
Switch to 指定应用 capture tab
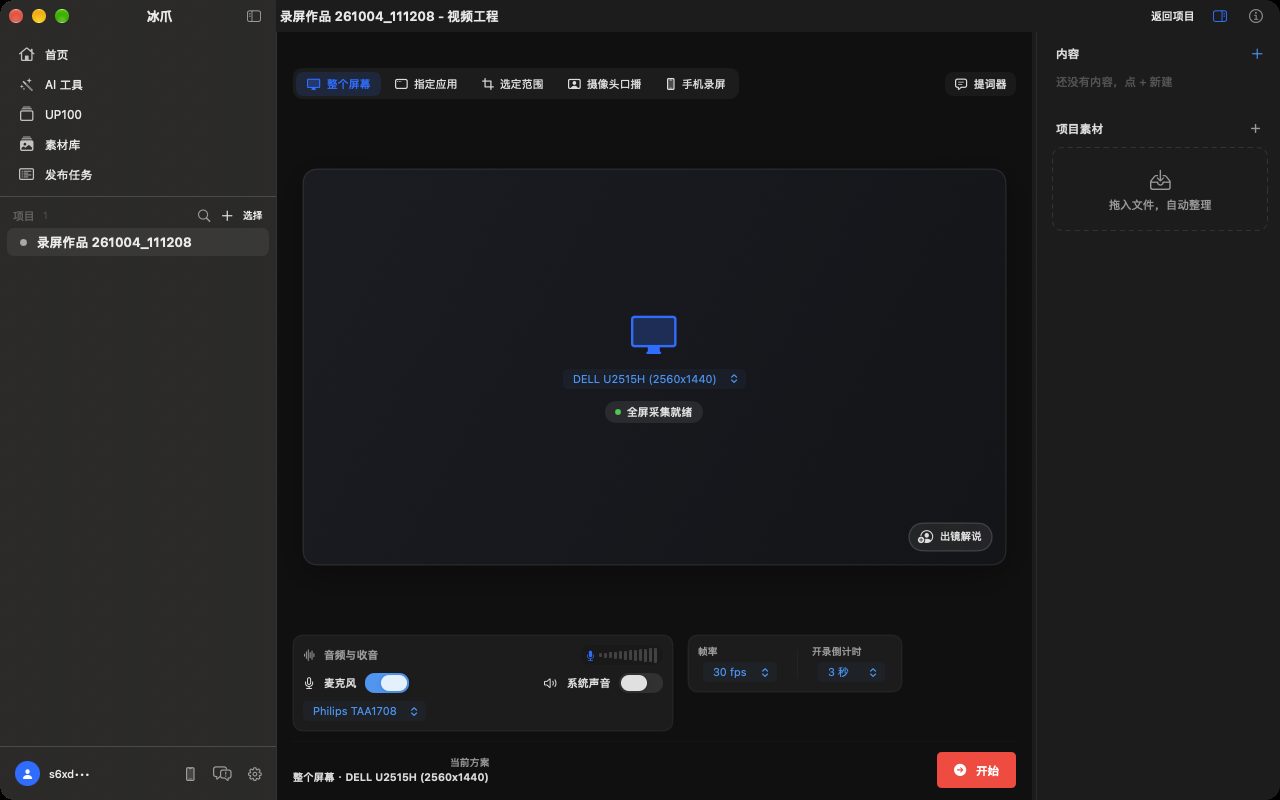tap(426, 84)
